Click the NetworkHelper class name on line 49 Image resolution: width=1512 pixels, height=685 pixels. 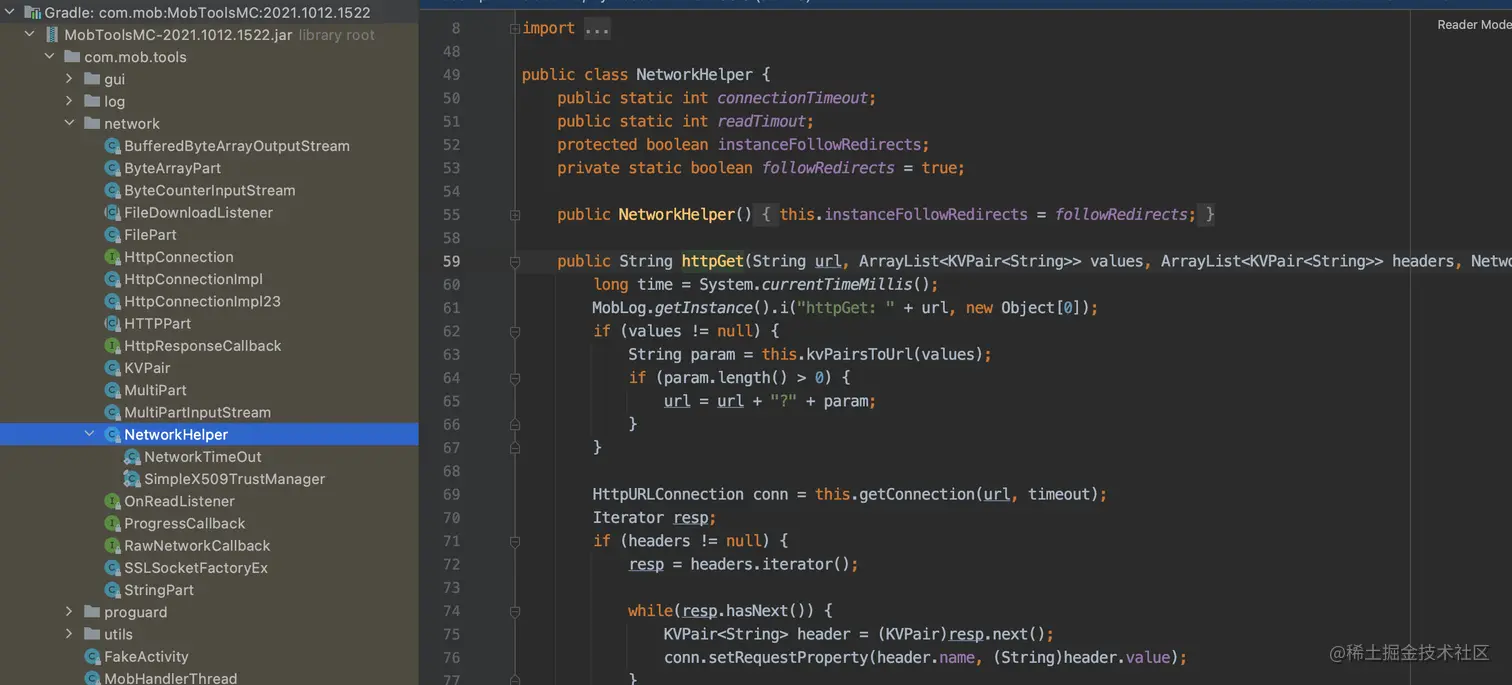695,75
